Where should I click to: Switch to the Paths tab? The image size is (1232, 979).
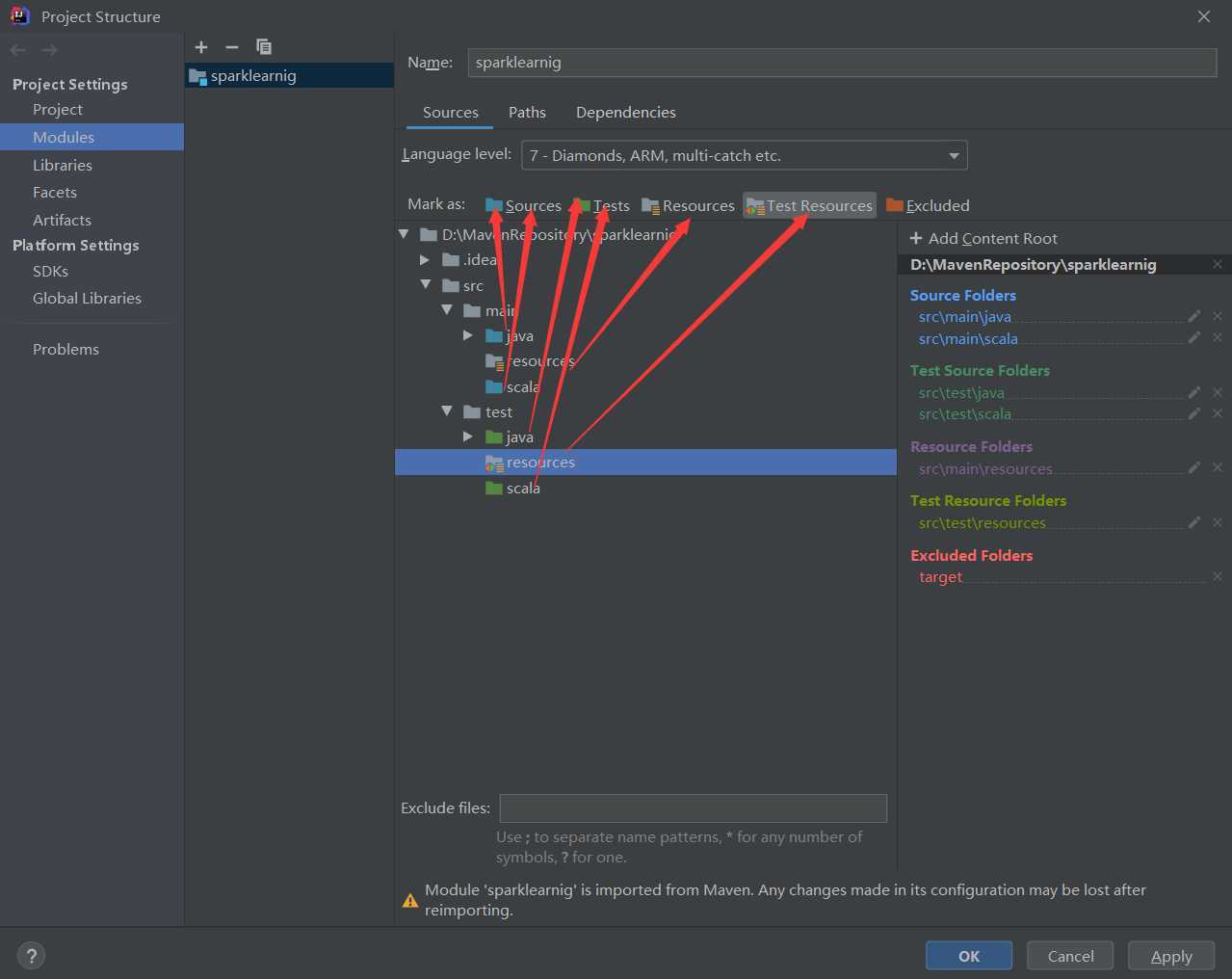pos(527,112)
